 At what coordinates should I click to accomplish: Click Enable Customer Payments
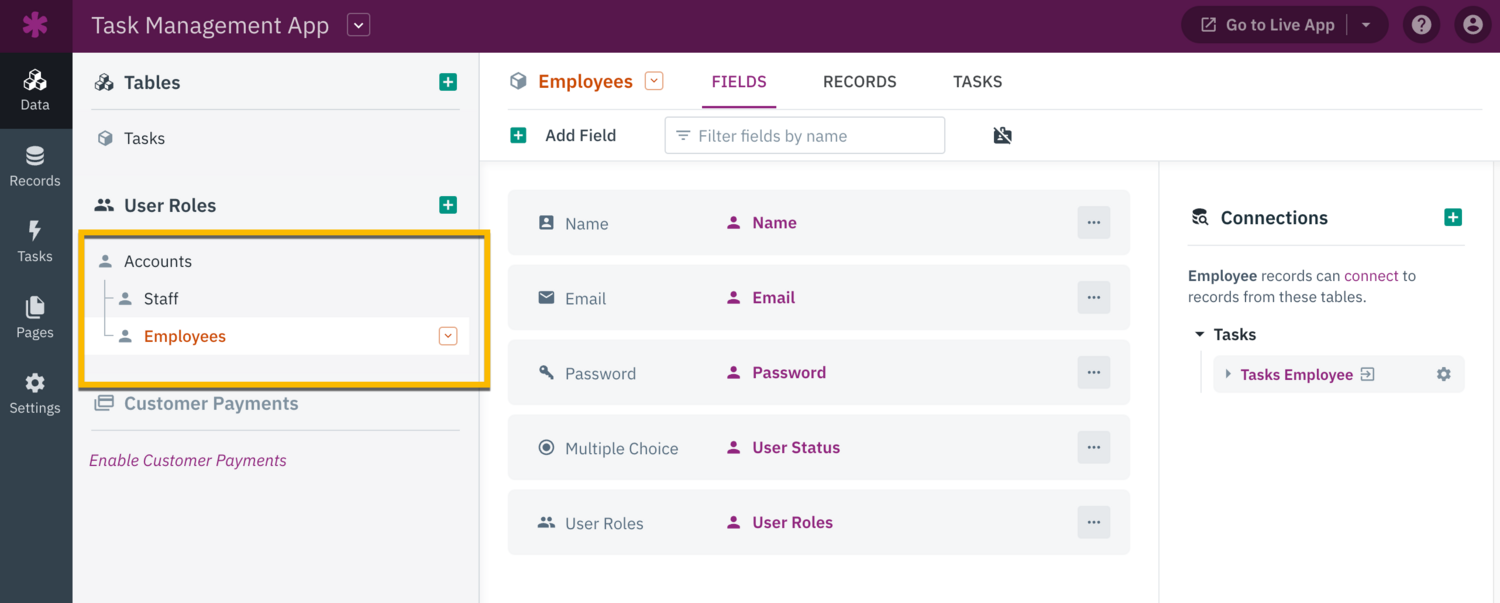[x=188, y=460]
